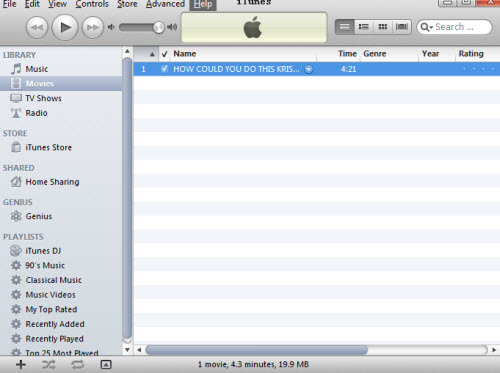
Task: Sort by the Year column
Action: click(437, 54)
